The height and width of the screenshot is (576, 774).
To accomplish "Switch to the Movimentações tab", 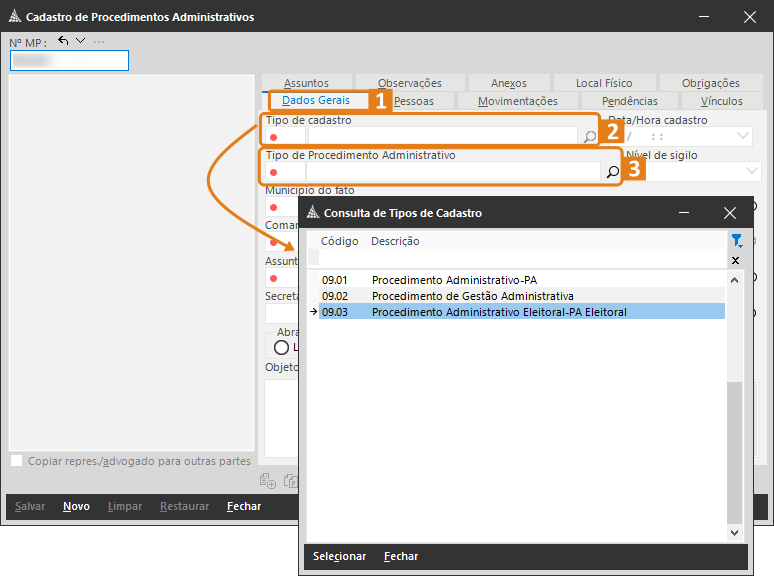I will tap(518, 101).
